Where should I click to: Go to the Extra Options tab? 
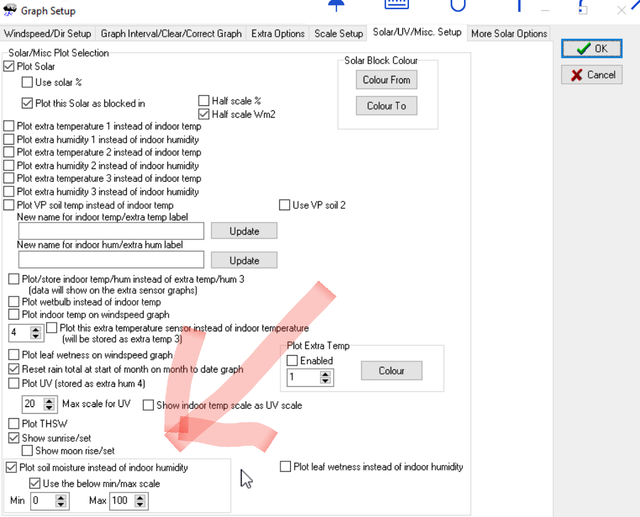[x=278, y=33]
